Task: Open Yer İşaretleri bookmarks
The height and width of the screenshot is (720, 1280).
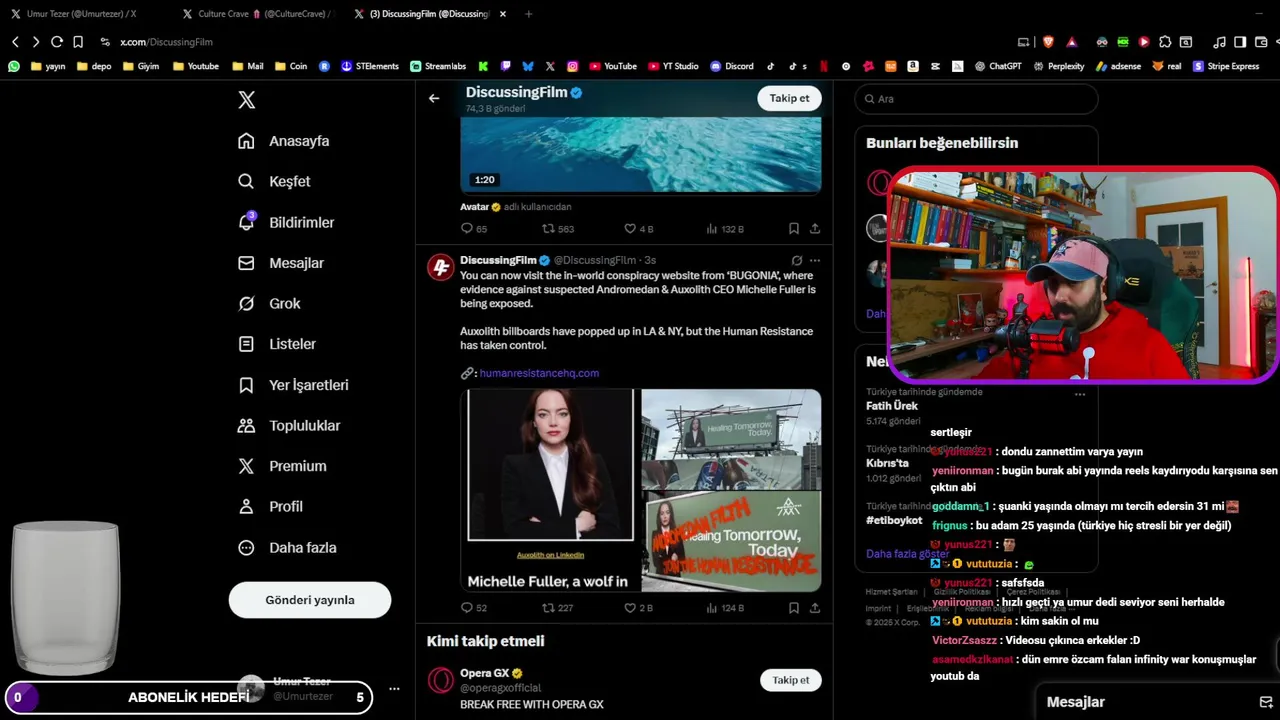Action: point(292,385)
